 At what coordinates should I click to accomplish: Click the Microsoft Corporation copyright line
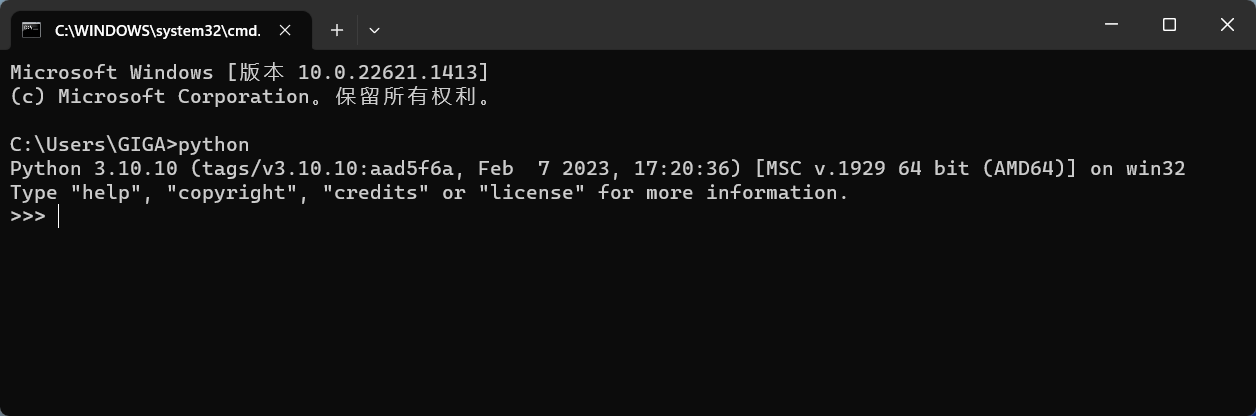[x=250, y=97]
